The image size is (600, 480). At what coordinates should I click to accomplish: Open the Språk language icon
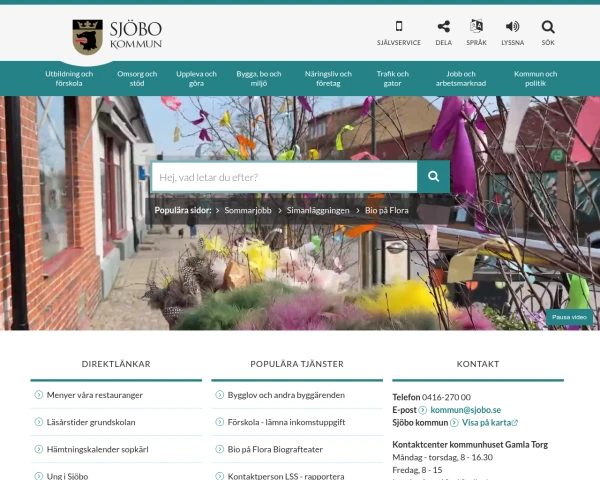476,27
